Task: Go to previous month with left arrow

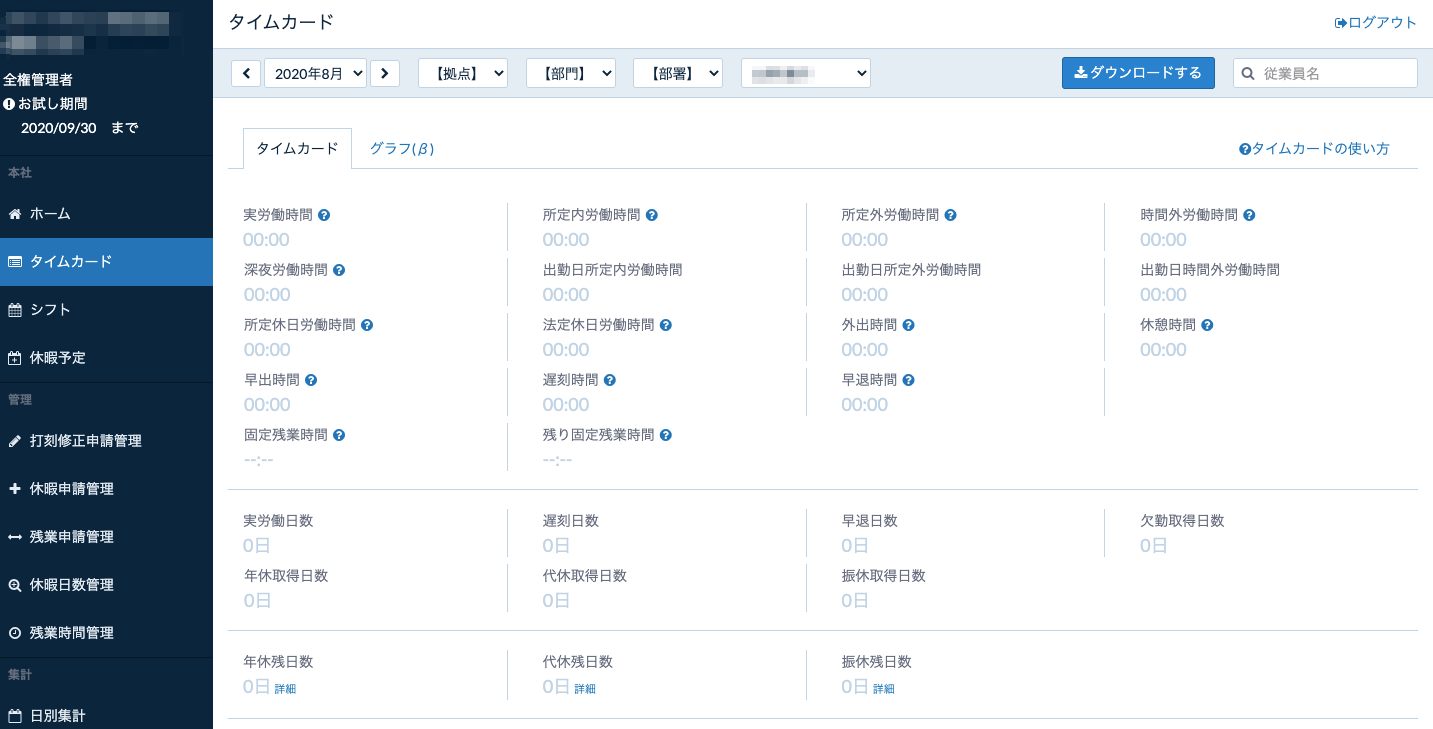Action: 246,73
